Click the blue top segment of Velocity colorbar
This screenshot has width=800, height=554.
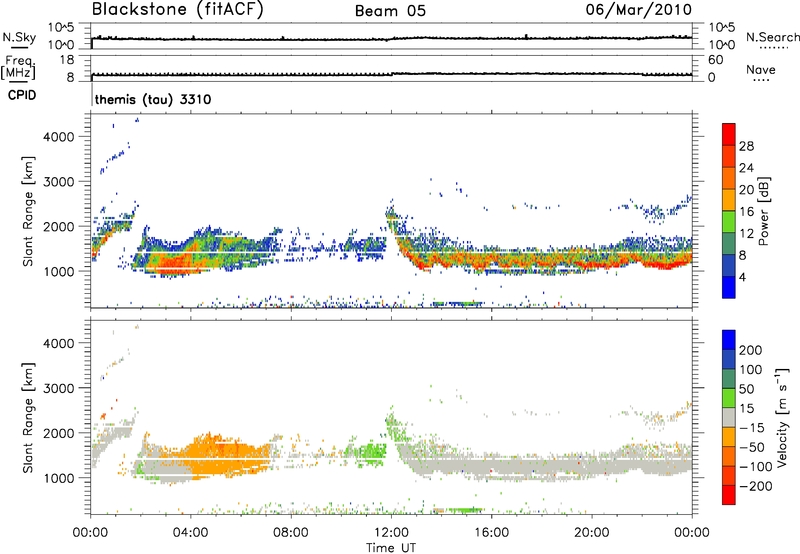click(729, 340)
